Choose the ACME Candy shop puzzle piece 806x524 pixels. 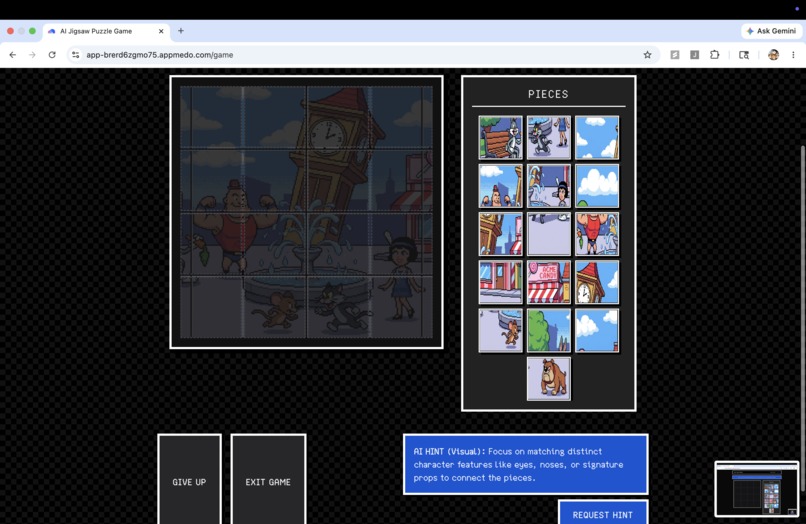point(548,282)
